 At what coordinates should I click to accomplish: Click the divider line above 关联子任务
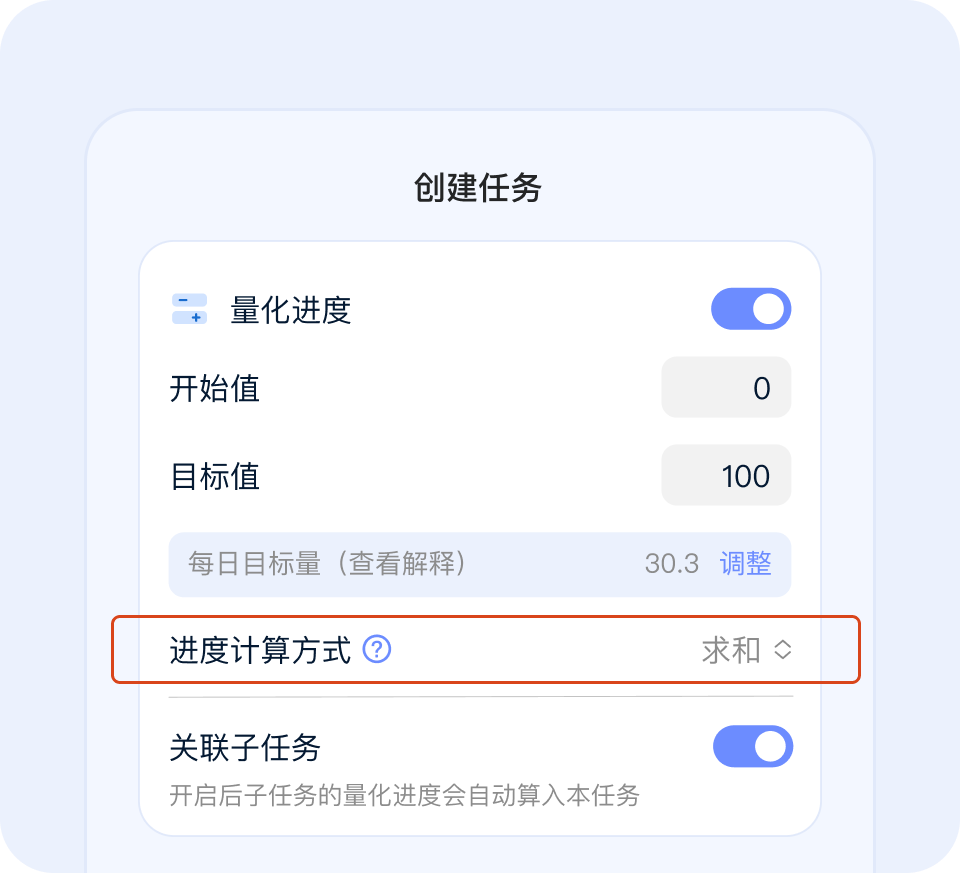(x=480, y=696)
